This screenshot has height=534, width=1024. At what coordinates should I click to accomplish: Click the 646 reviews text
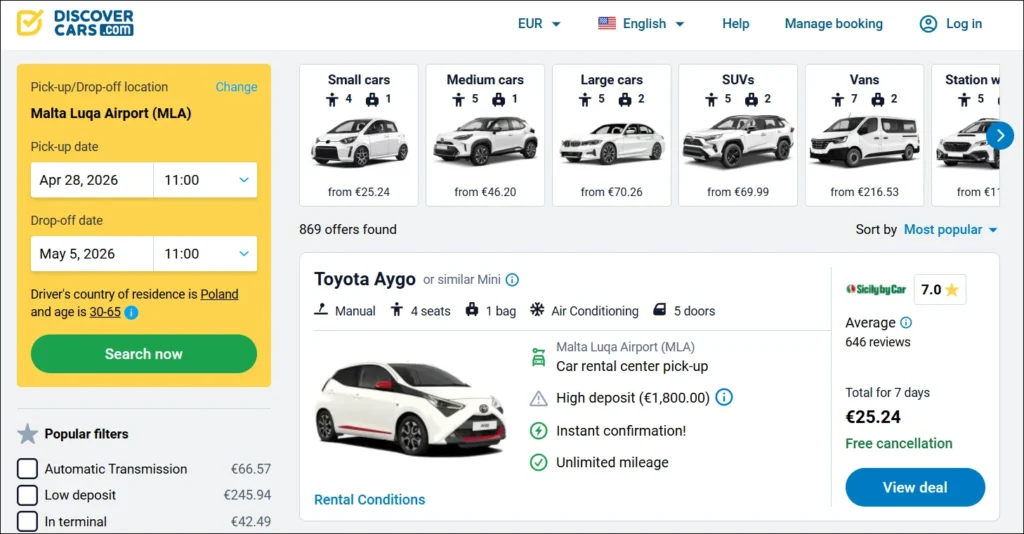[x=878, y=342]
